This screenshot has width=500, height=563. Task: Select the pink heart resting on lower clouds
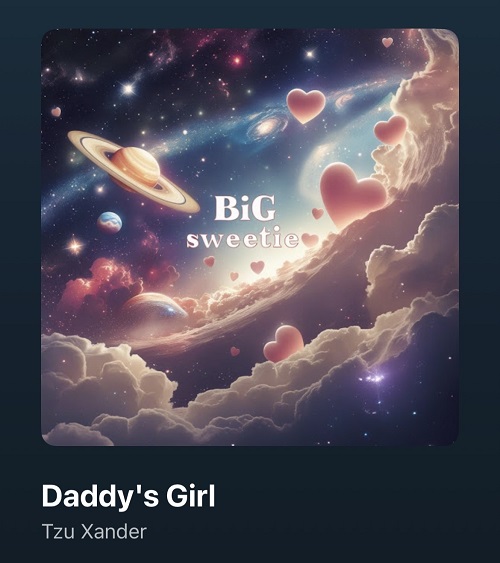(x=284, y=344)
